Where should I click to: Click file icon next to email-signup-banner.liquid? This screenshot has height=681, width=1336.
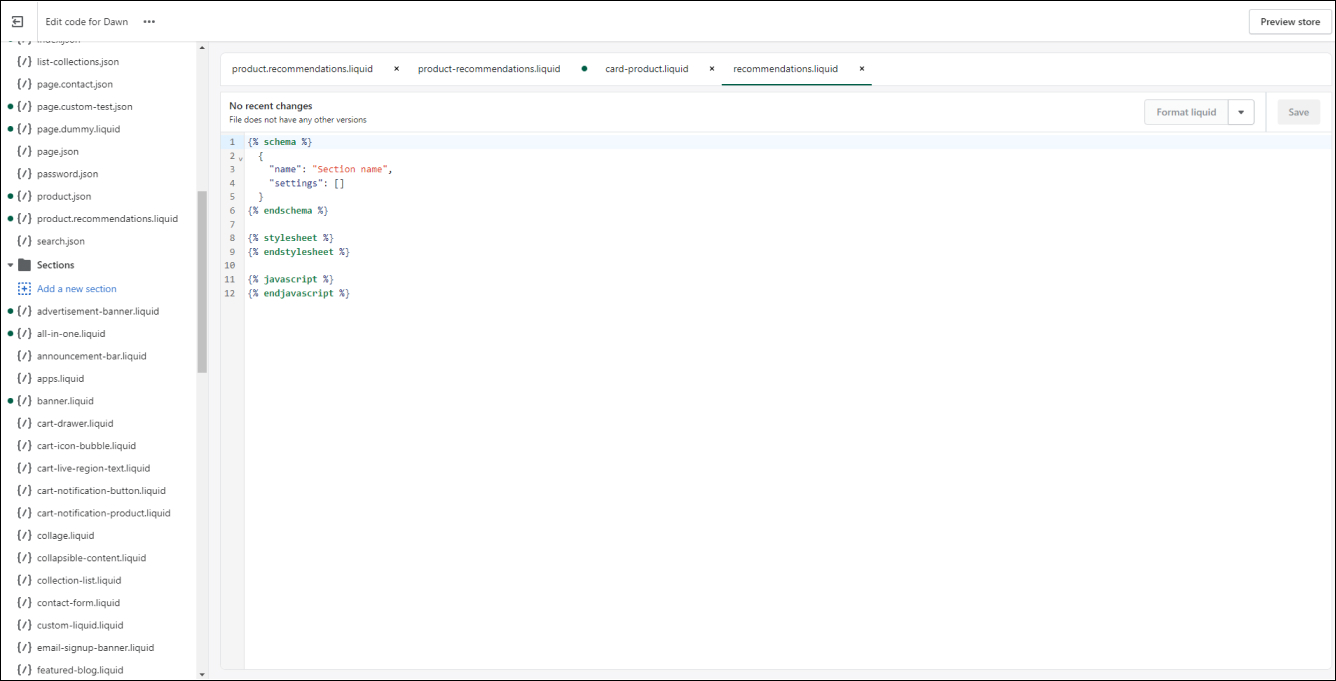point(24,648)
